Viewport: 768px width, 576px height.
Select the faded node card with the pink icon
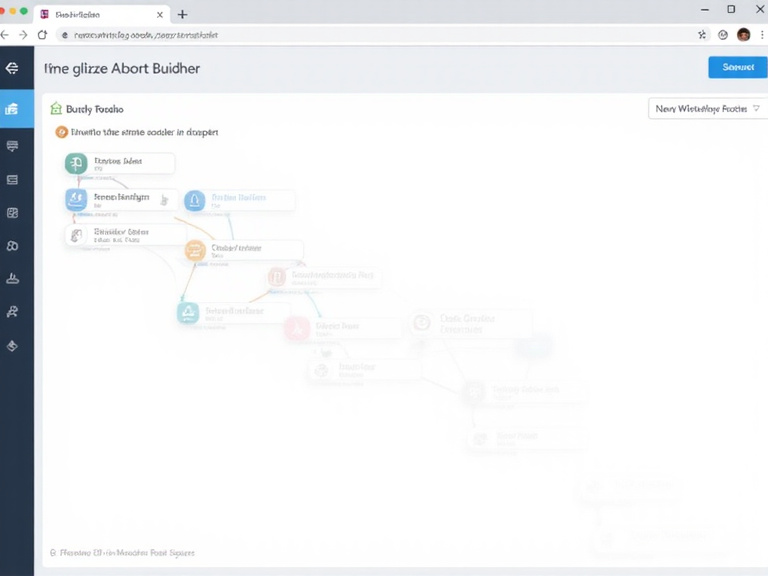(343, 328)
